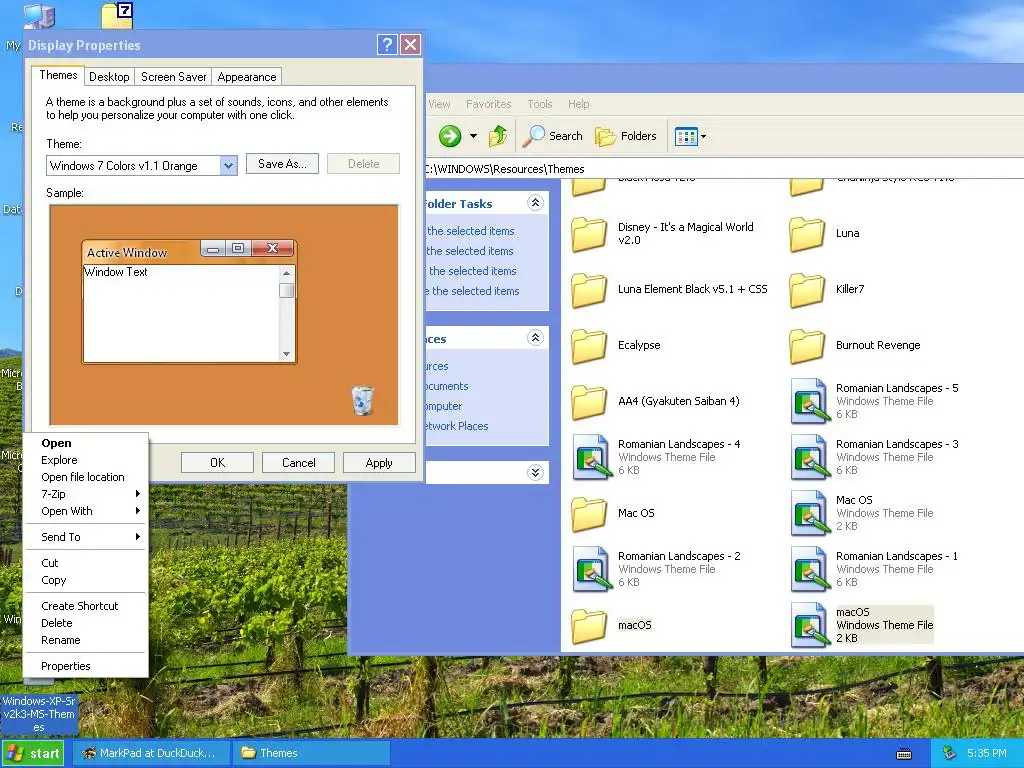The image size is (1024, 768).
Task: Choose Open file location in context menu
Action: tap(85, 477)
